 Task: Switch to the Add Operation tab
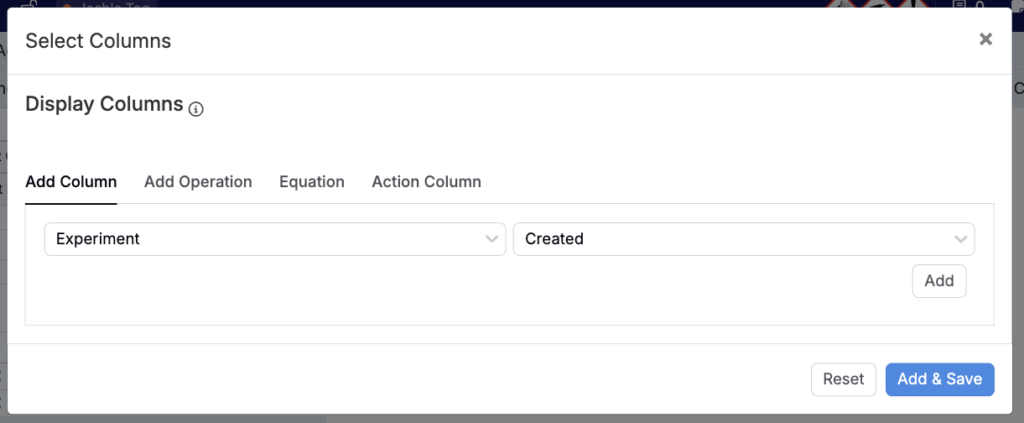[x=198, y=182]
